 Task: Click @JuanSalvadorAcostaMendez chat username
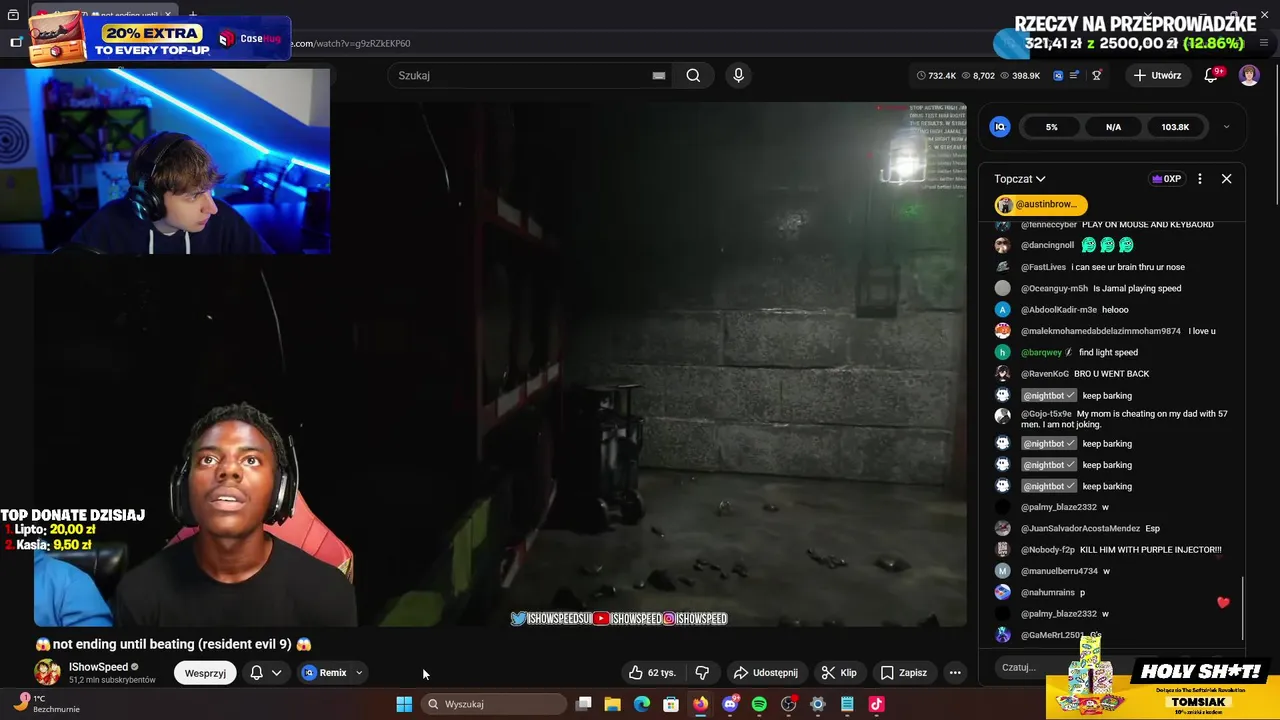[1080, 528]
